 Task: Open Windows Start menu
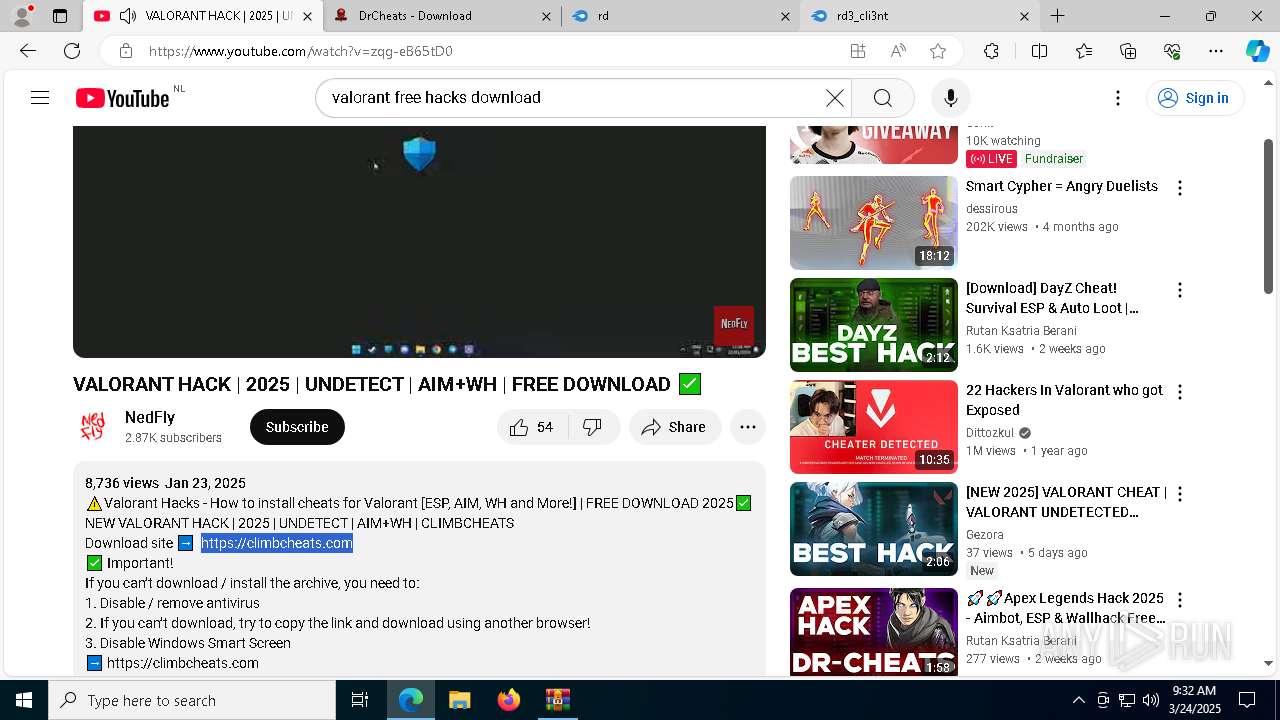pyautogui.click(x=24, y=700)
